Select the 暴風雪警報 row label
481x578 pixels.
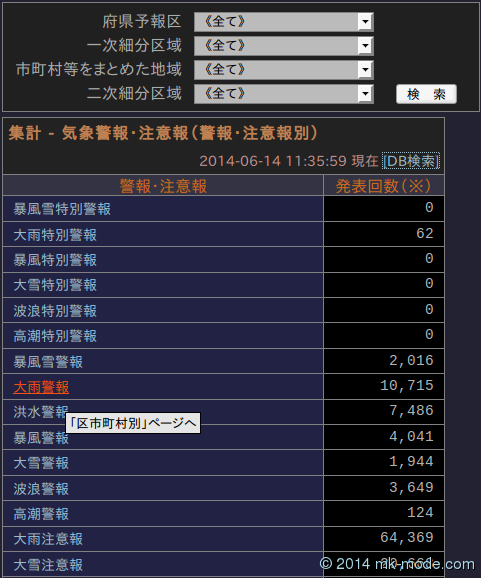click(x=48, y=362)
